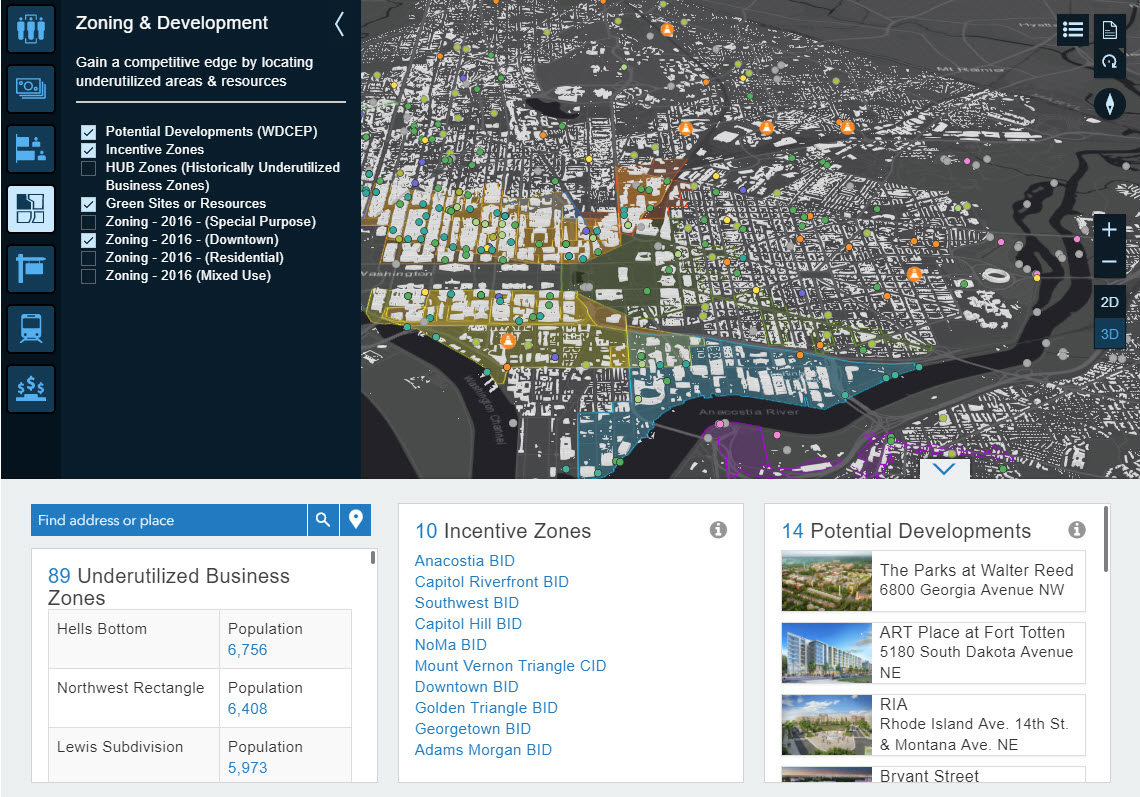Select the RIA development thumbnail
This screenshot has width=1140, height=797.
click(827, 725)
